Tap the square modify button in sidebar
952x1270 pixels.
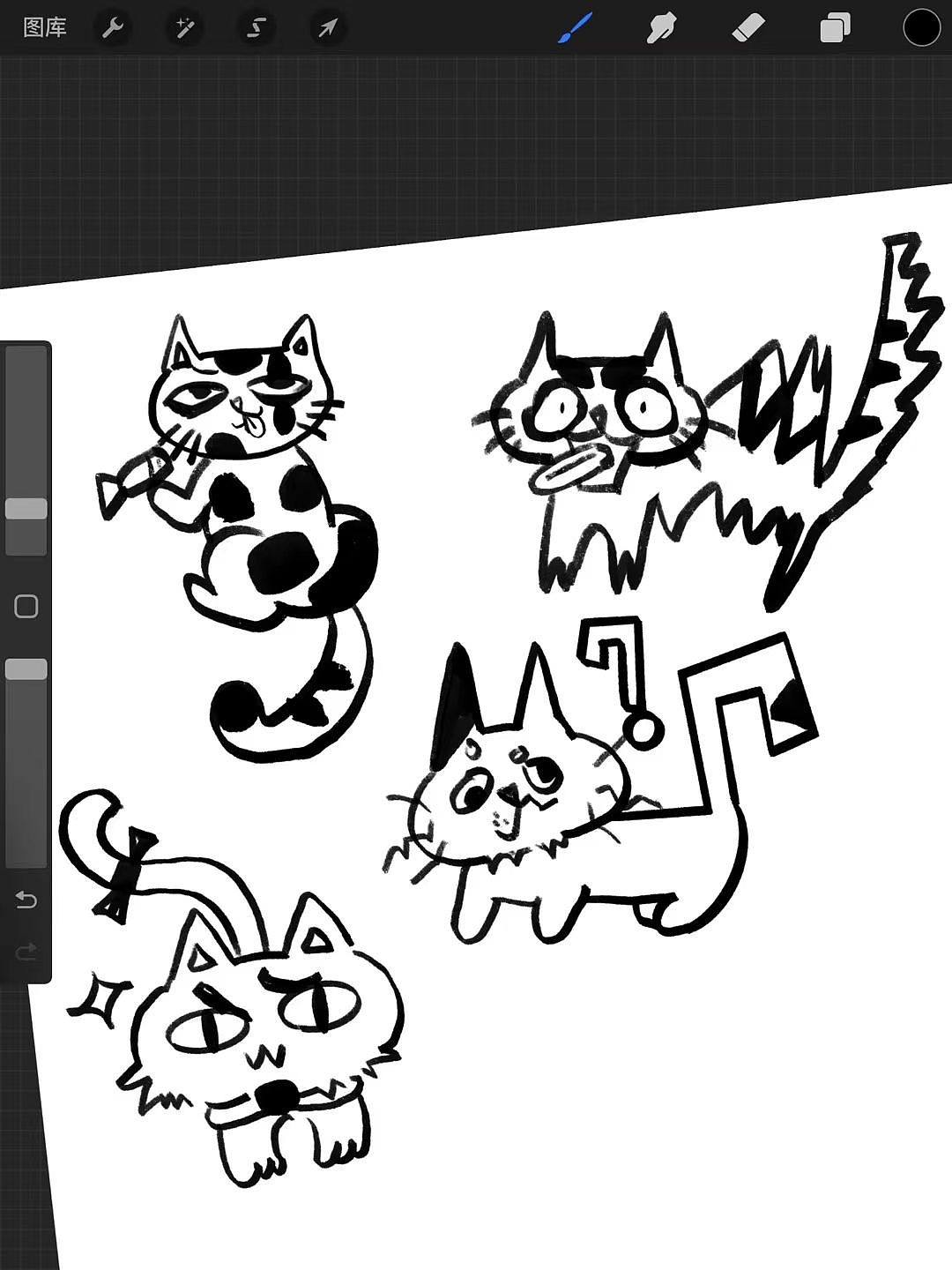(26, 606)
